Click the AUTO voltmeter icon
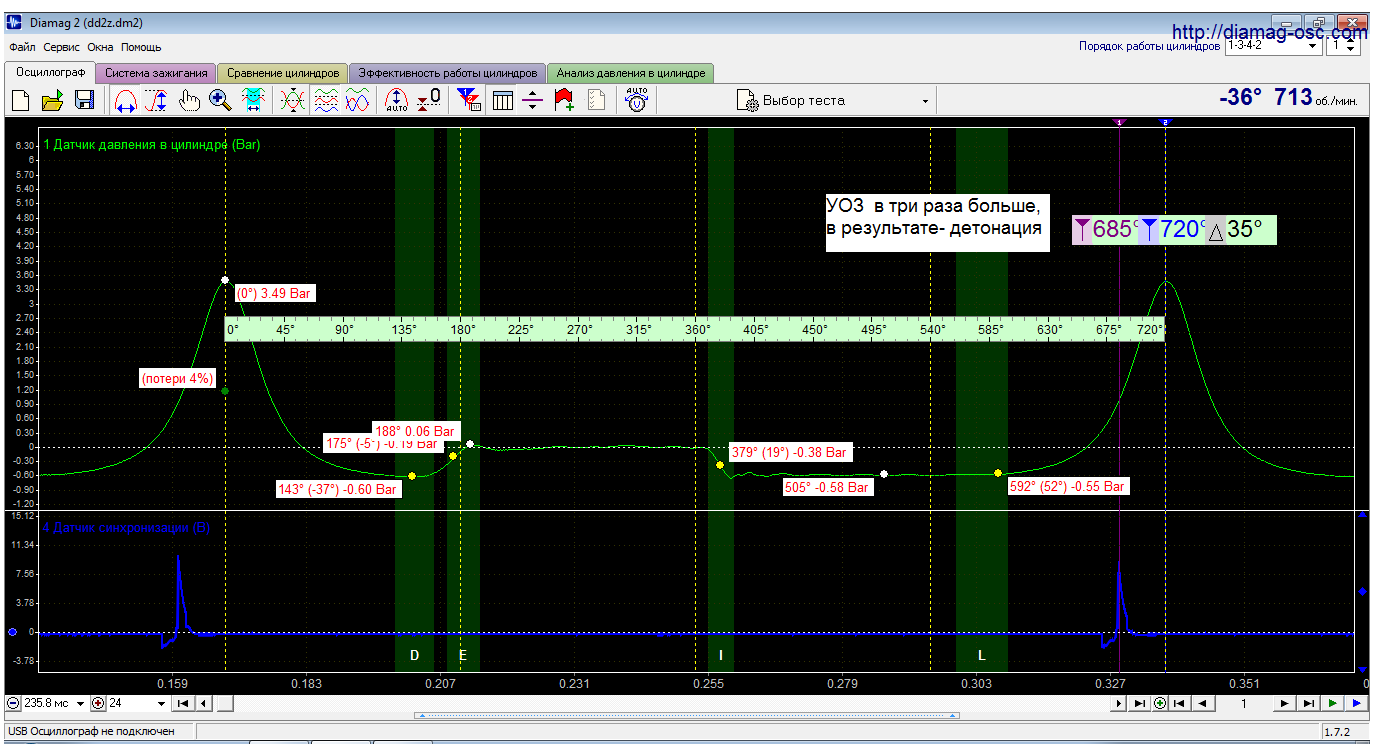 tap(636, 100)
